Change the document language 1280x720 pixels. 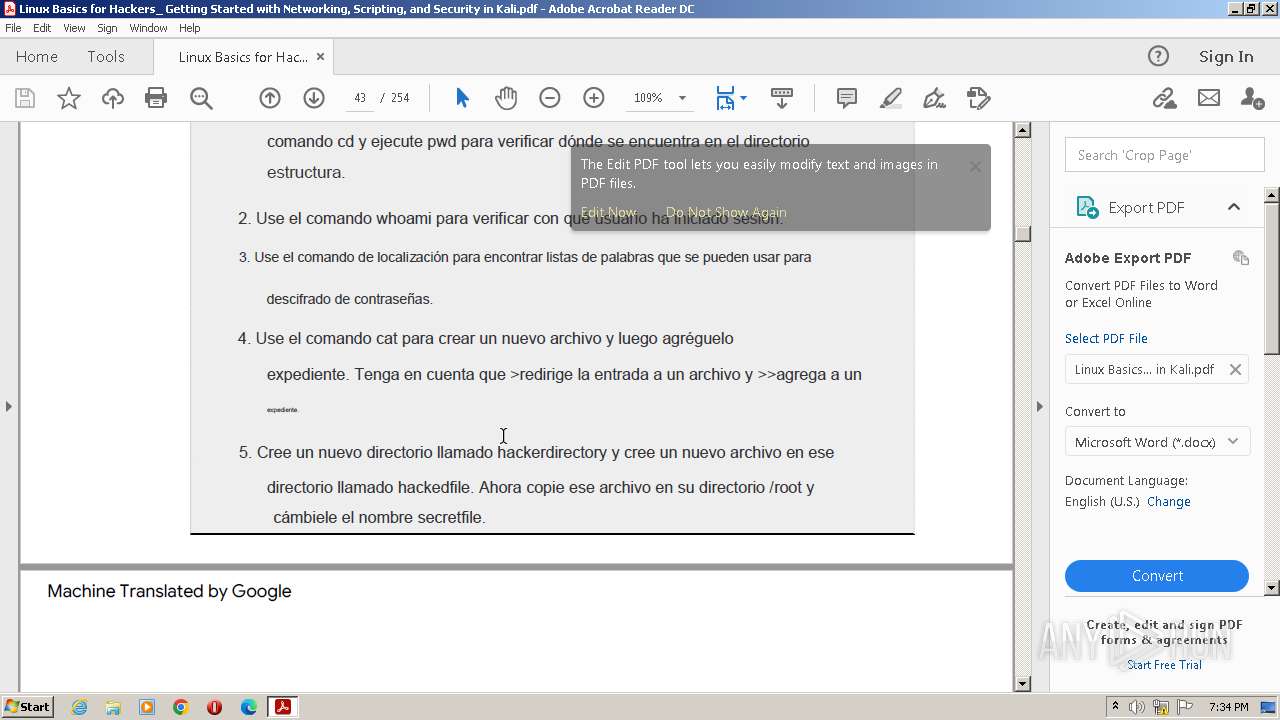point(1168,502)
